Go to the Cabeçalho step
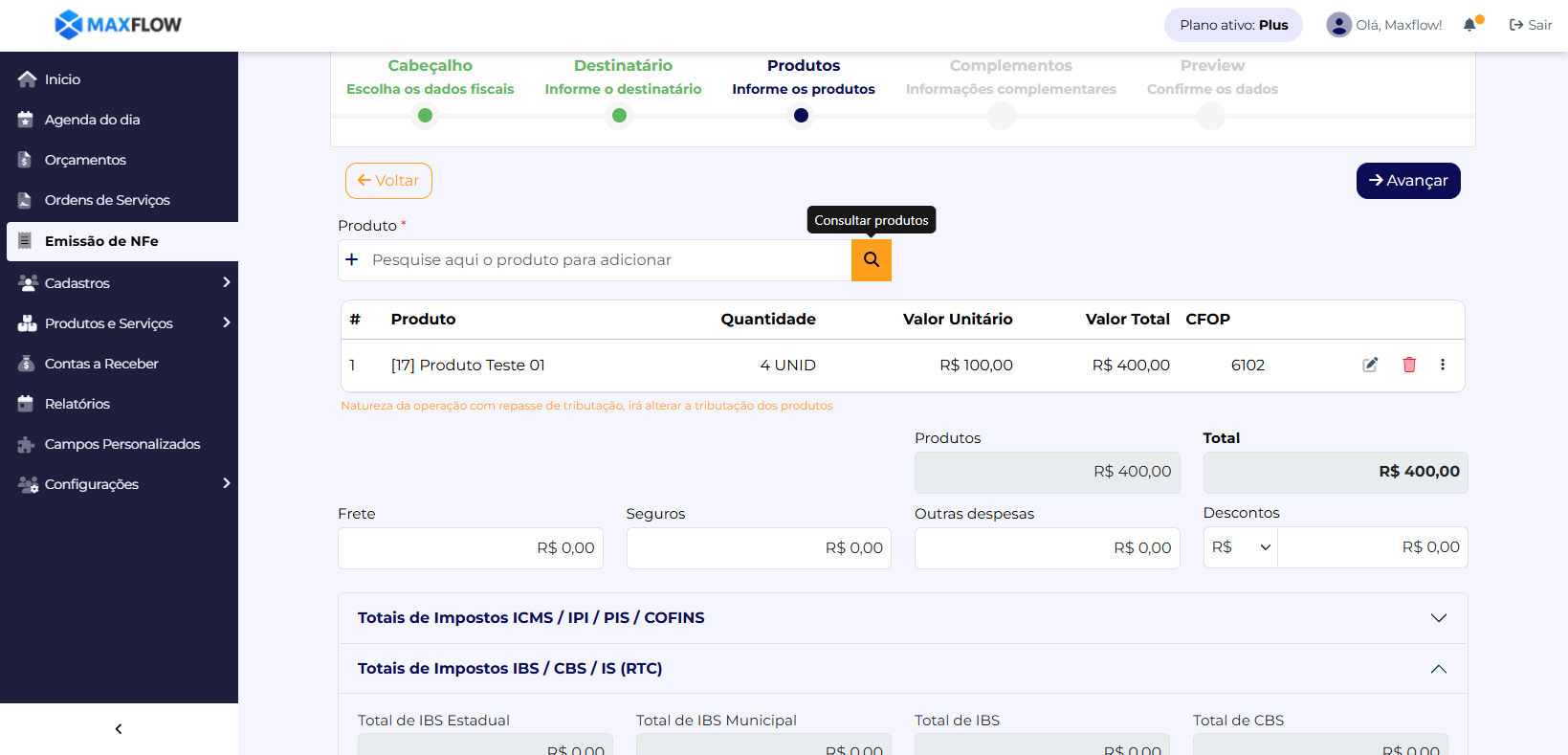1568x755 pixels. coord(430,77)
